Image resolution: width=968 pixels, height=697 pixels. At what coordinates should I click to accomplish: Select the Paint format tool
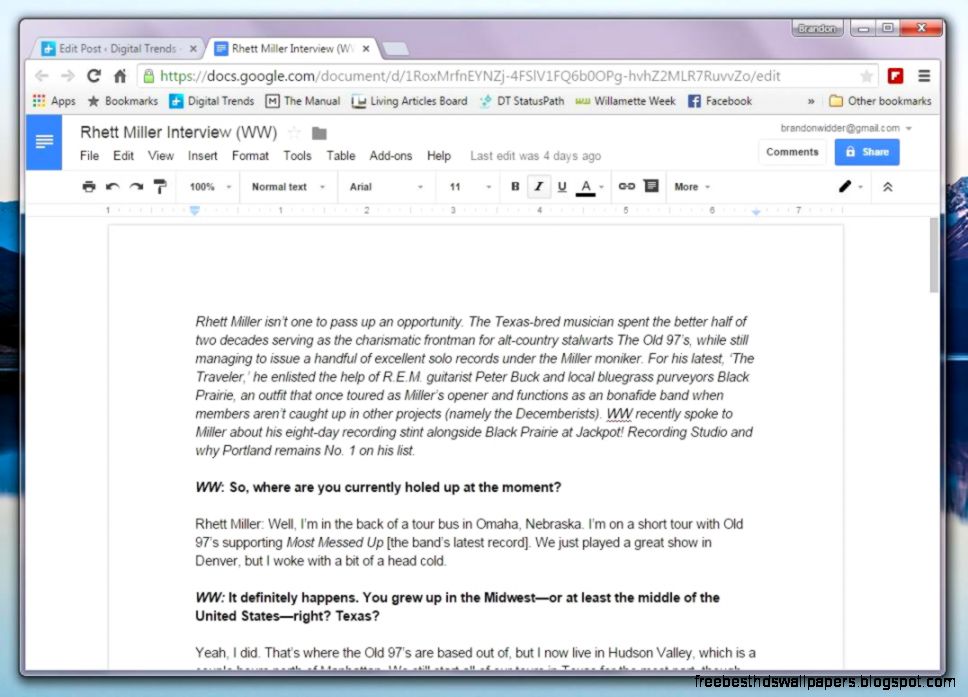[158, 187]
